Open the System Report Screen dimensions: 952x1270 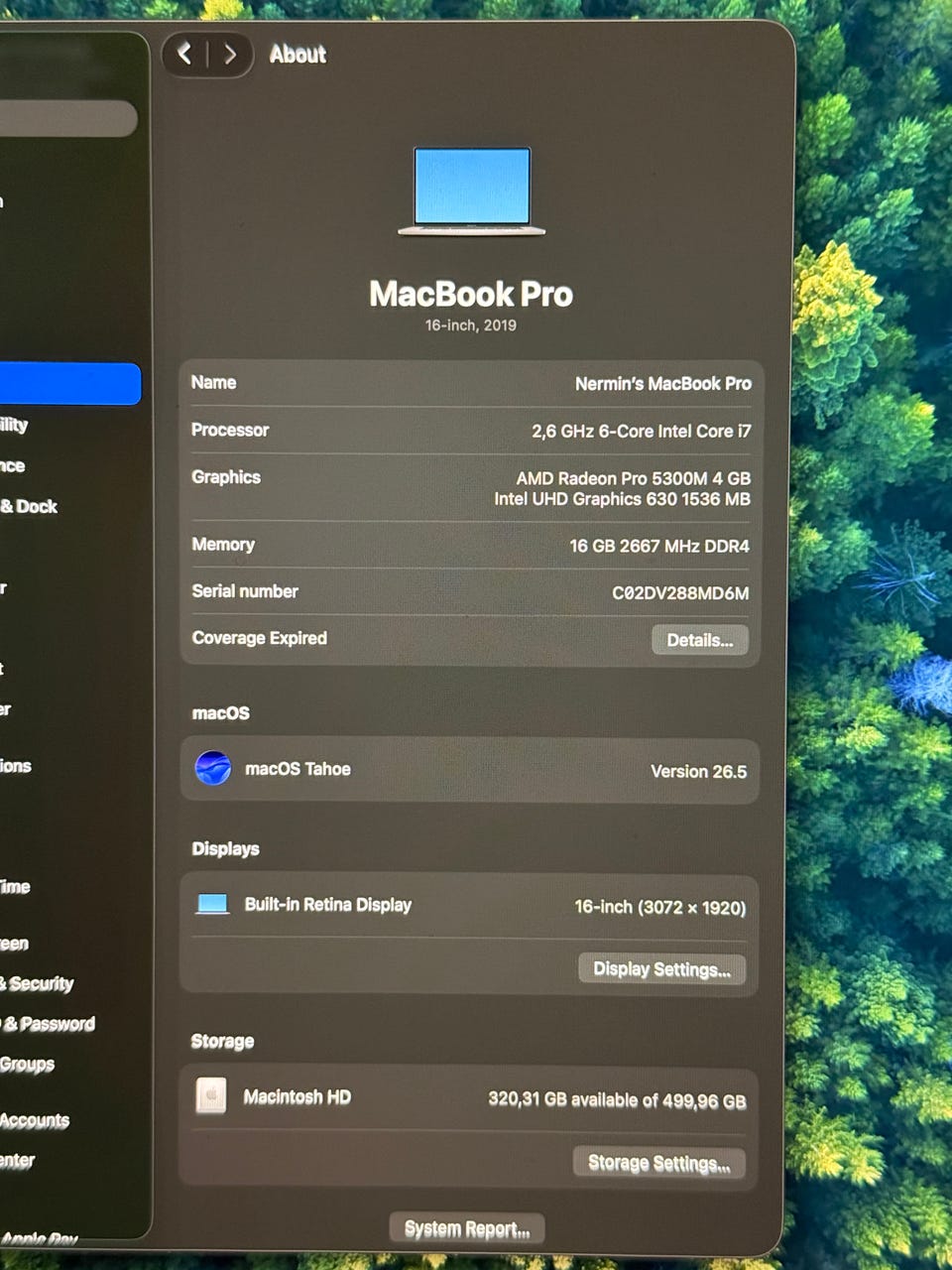click(x=467, y=1228)
